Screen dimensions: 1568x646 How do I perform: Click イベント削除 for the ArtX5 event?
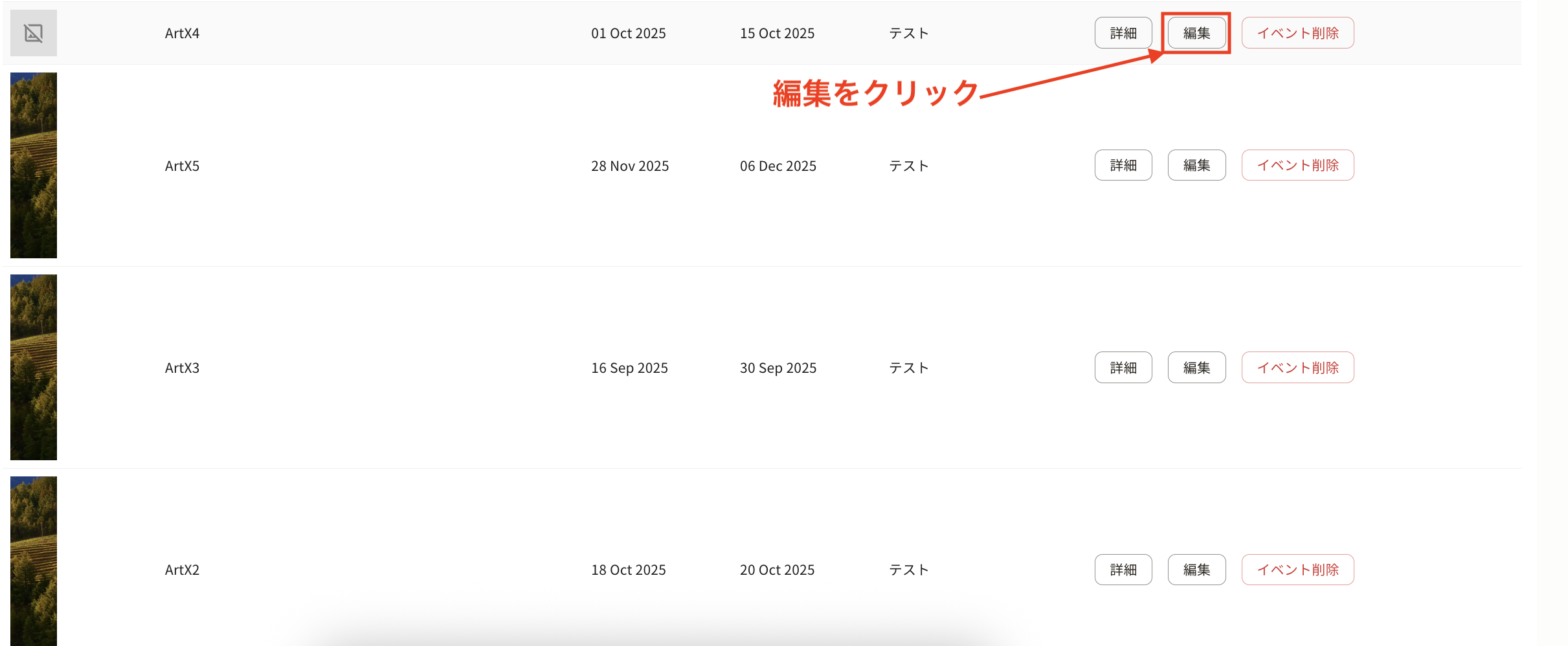click(x=1297, y=165)
